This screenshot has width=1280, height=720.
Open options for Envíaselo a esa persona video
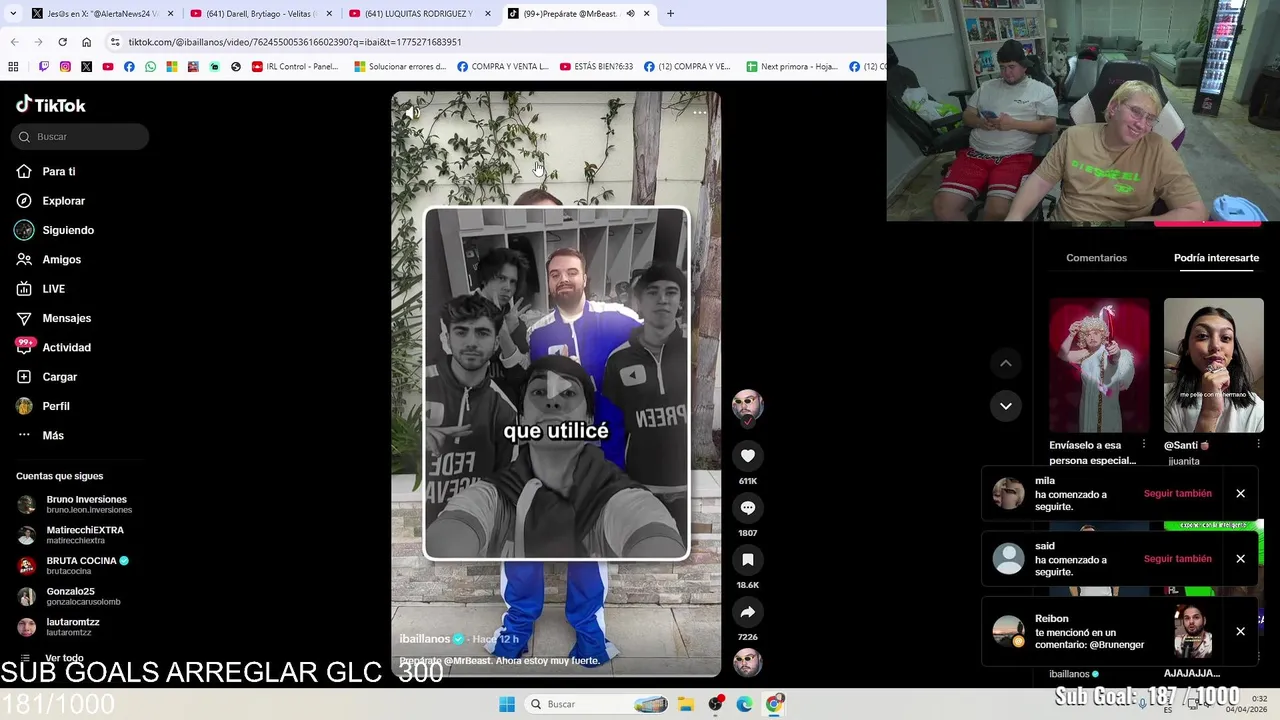(x=1144, y=444)
